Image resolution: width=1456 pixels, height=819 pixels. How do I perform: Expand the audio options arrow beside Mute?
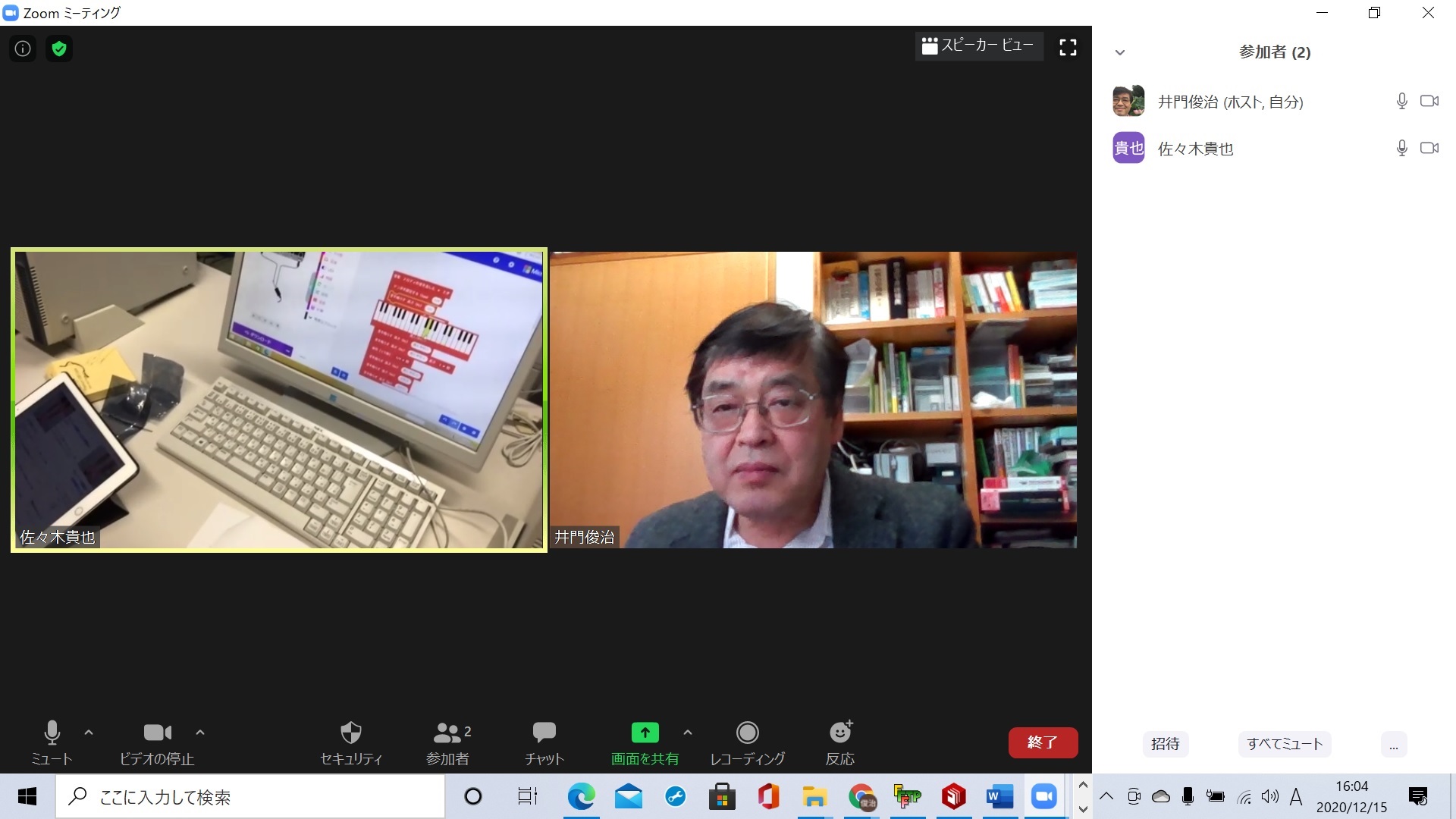[x=89, y=733]
